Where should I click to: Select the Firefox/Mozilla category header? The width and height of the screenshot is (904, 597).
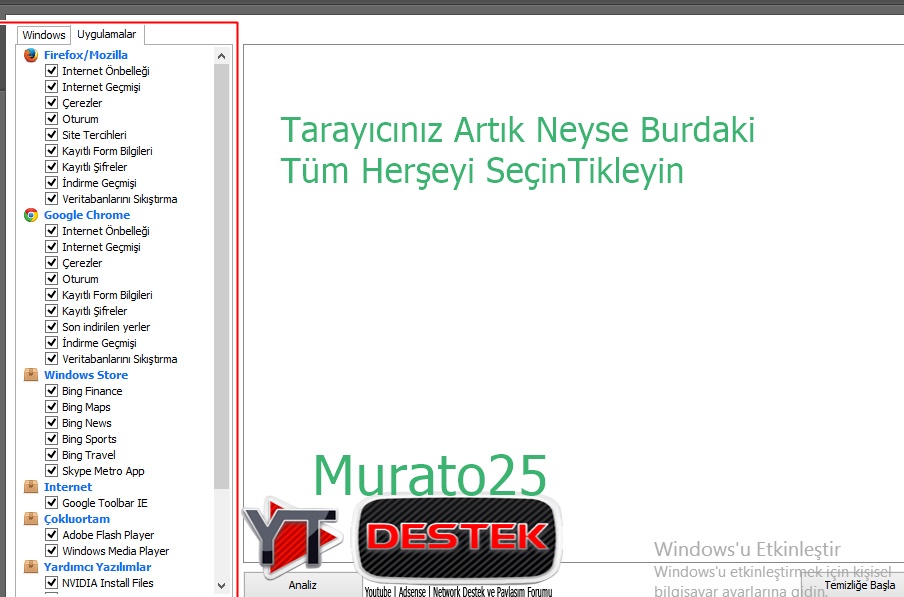(x=86, y=55)
